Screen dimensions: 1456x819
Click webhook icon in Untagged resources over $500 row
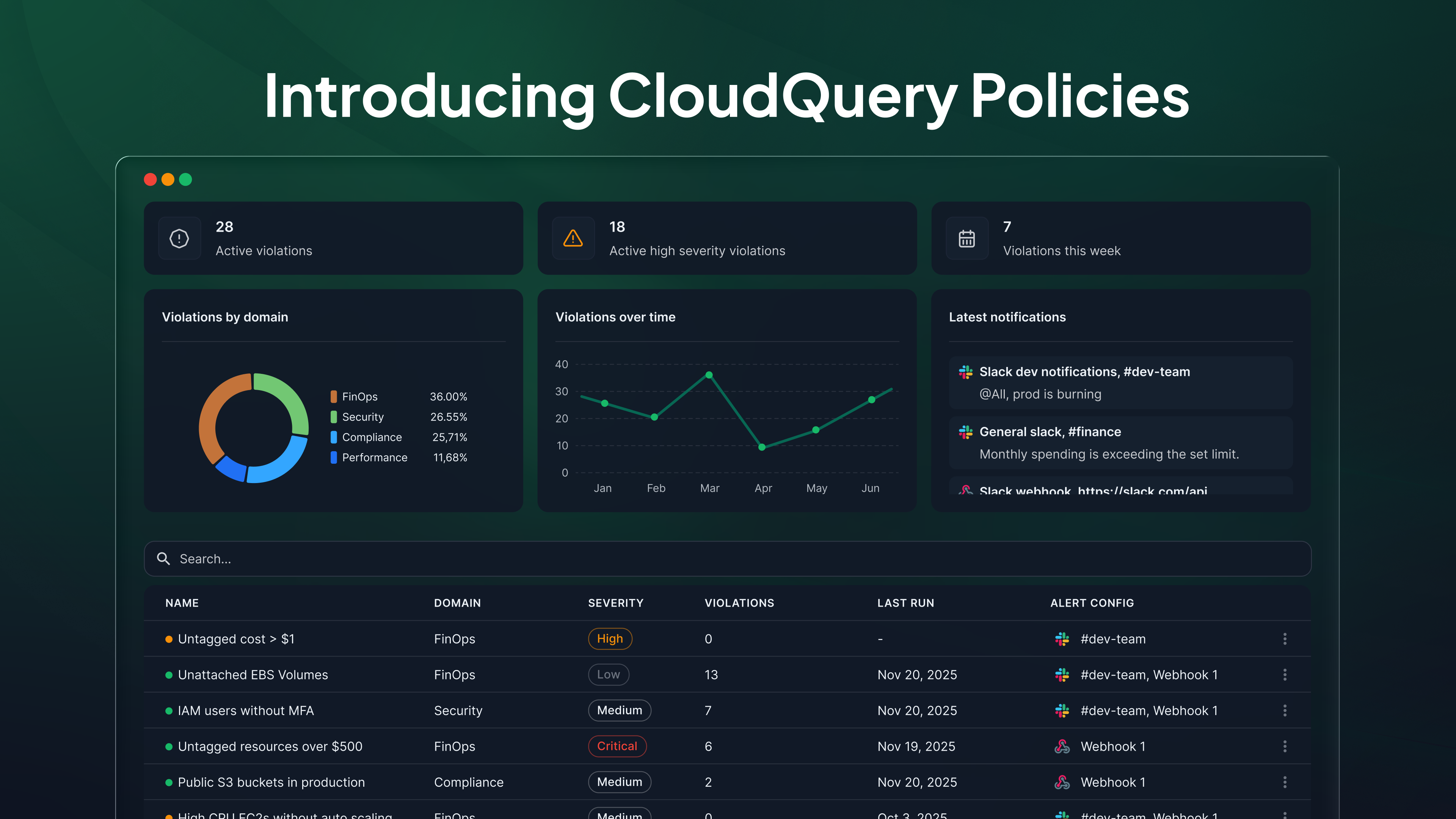point(1062,746)
